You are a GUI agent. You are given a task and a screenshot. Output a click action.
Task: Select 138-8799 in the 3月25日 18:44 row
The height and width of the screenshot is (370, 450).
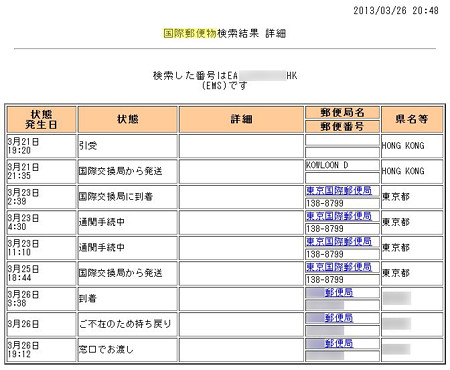[342, 280]
